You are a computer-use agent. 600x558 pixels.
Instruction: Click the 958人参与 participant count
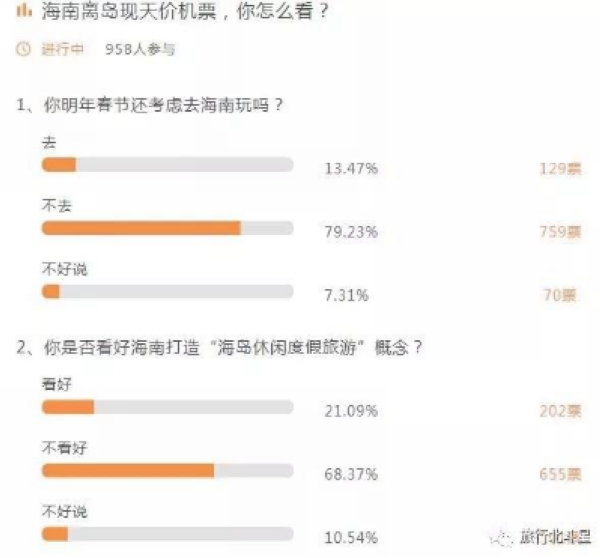click(145, 50)
